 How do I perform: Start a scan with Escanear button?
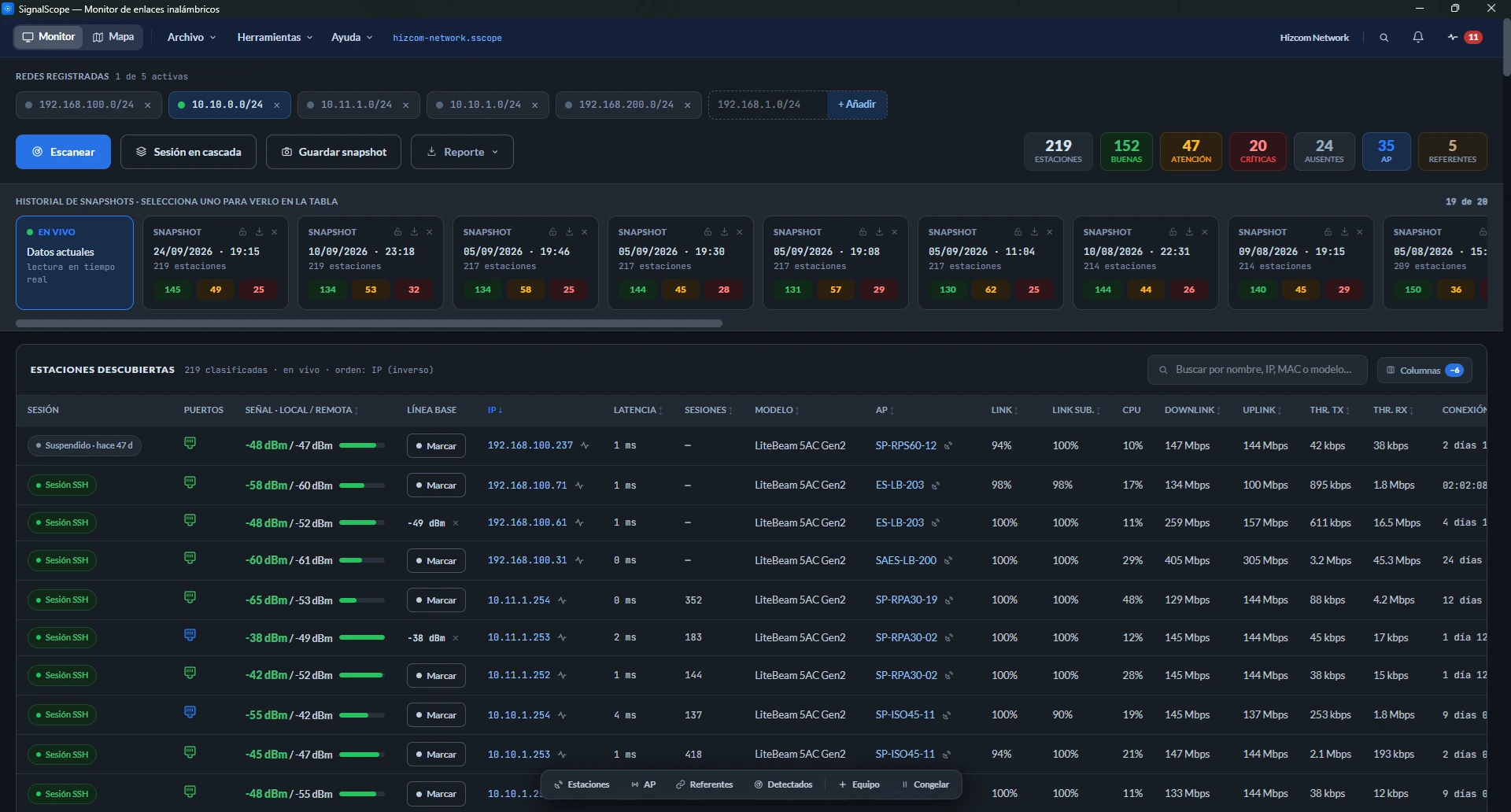(63, 152)
